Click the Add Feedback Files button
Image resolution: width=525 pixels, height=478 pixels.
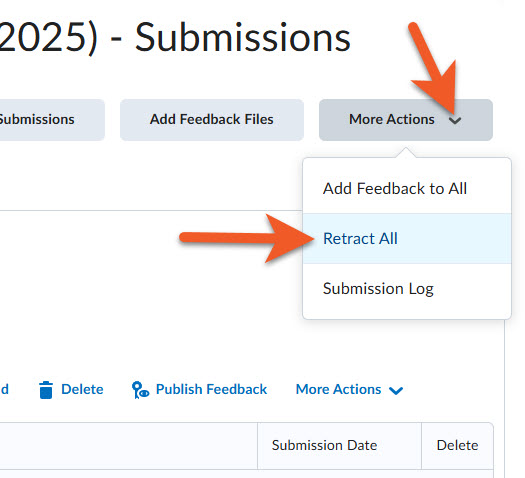212,120
